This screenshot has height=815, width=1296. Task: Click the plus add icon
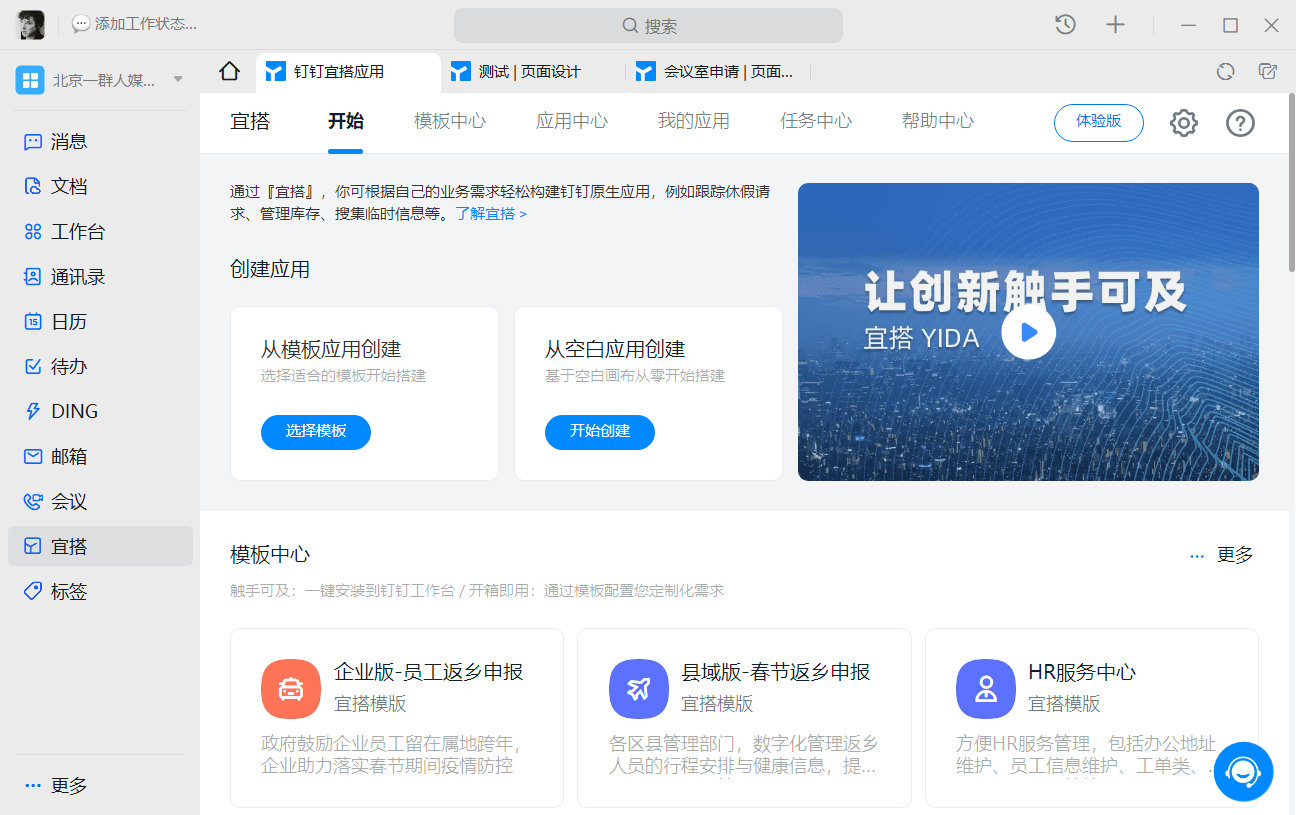(1115, 25)
